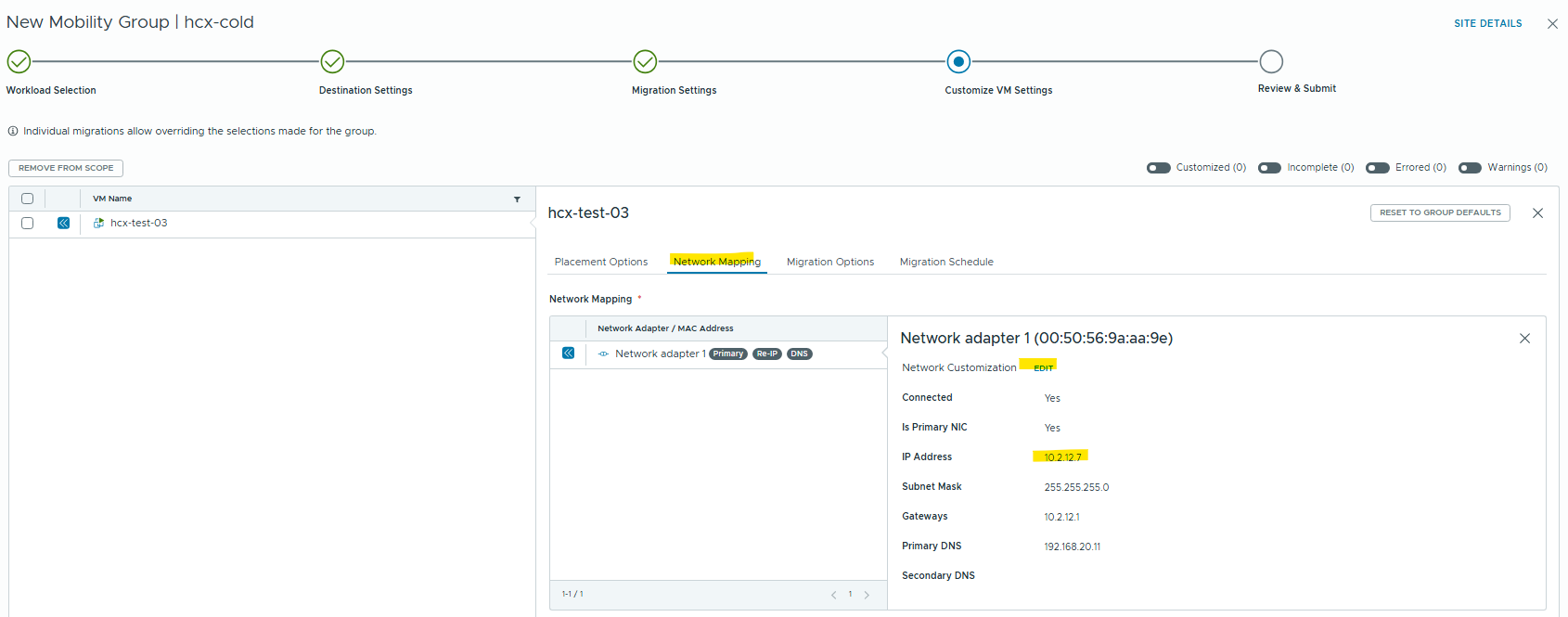Click the Workload Selection completed step icon
Viewport: 1568px width, 617px height.
coord(19,61)
